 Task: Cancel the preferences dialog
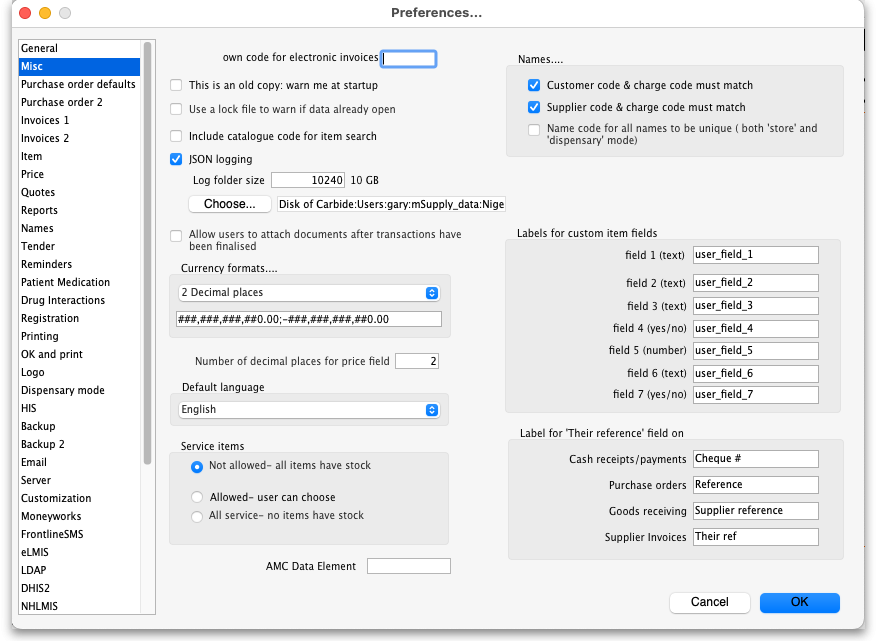point(709,602)
